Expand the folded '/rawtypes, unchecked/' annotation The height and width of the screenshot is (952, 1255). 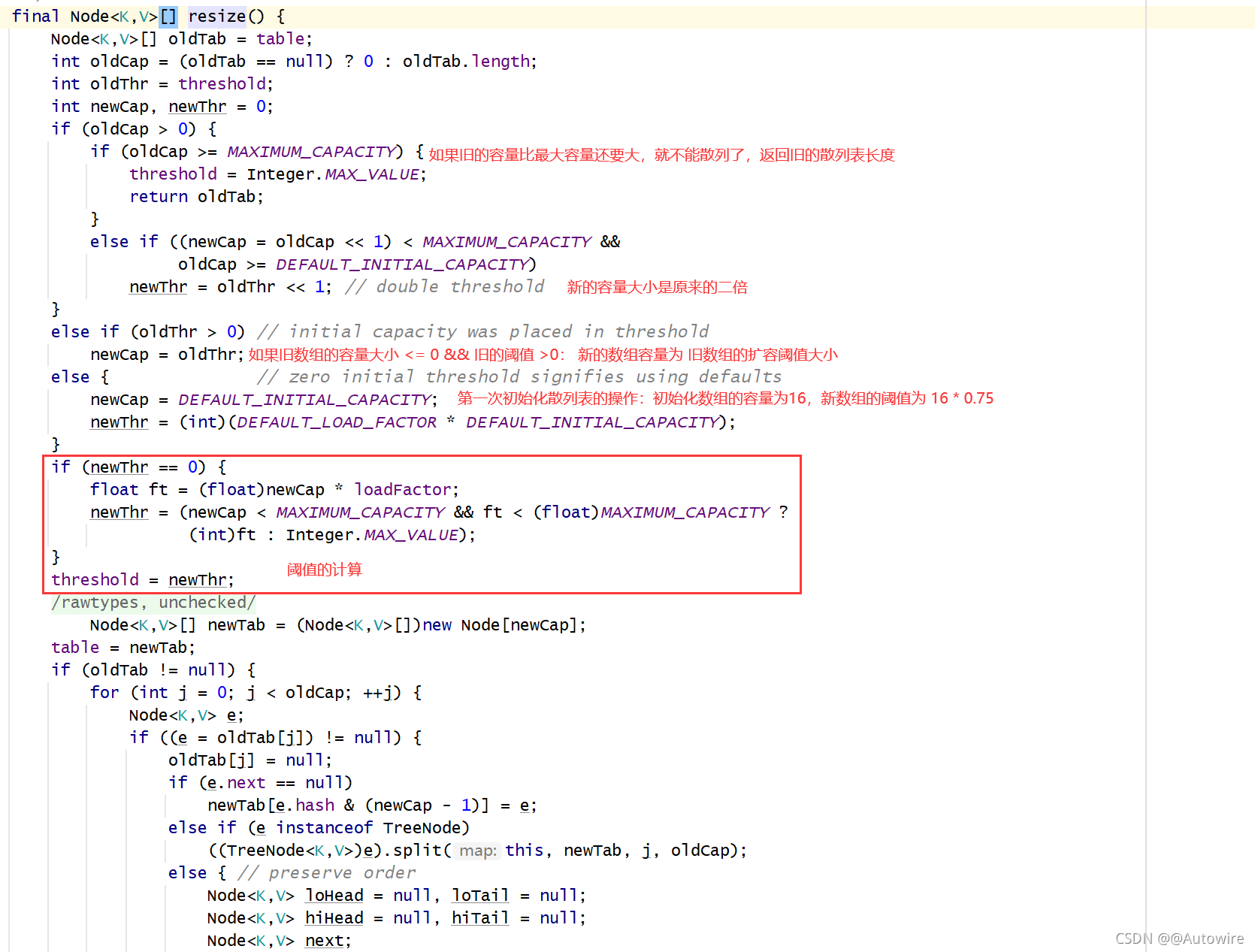(x=153, y=603)
